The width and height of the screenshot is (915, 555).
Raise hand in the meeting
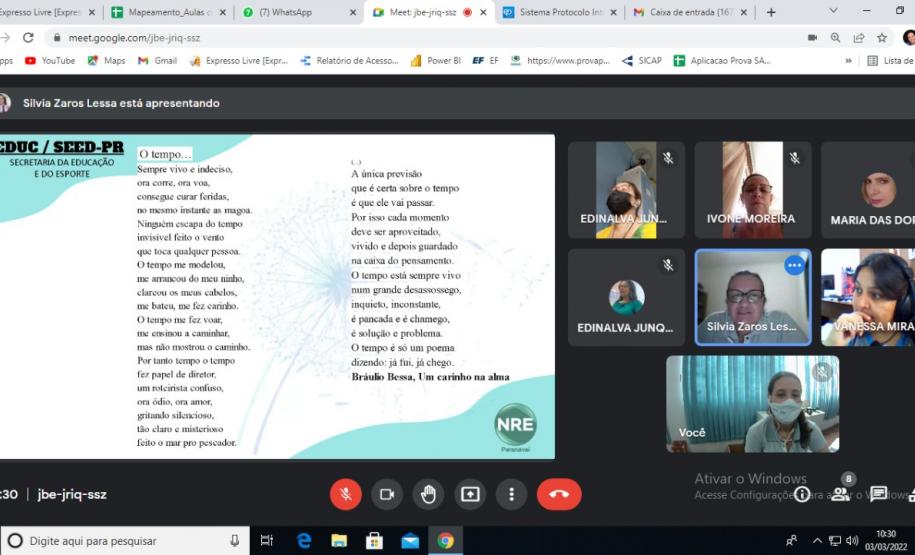tap(428, 494)
